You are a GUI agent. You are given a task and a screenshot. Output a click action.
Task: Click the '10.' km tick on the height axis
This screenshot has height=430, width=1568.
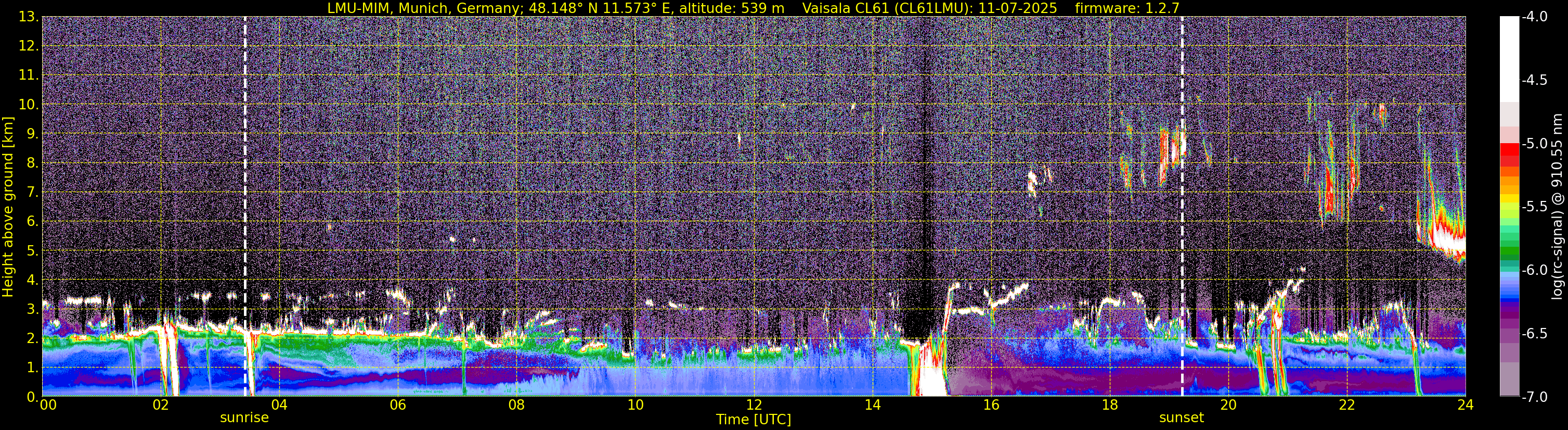tap(28, 105)
